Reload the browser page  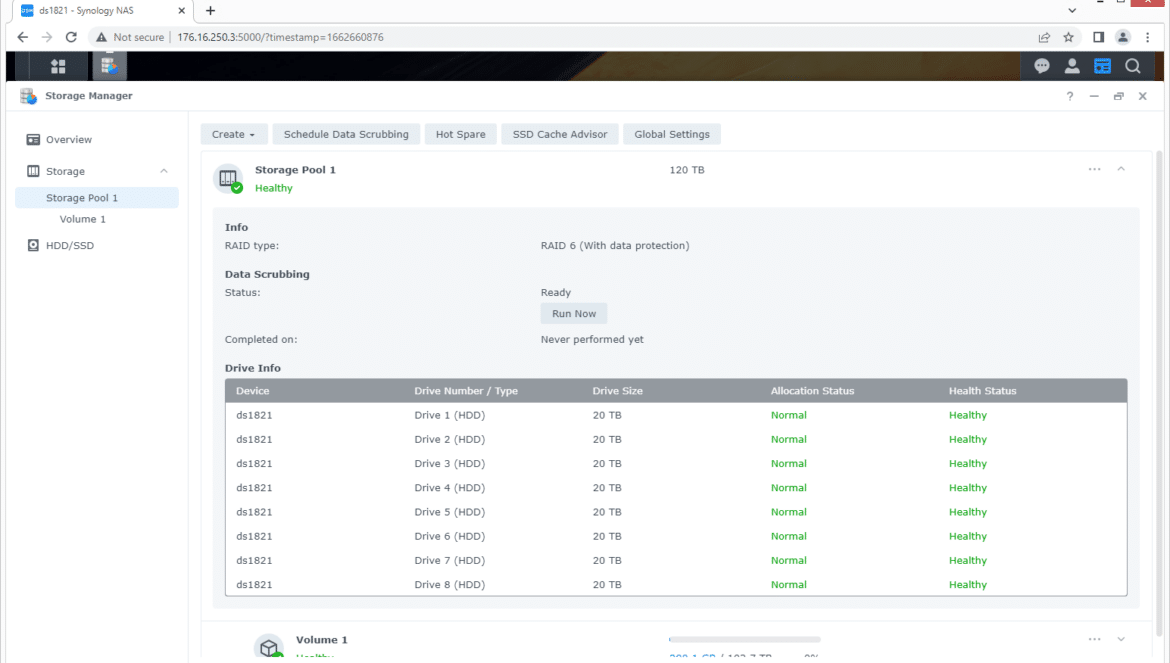pos(71,37)
